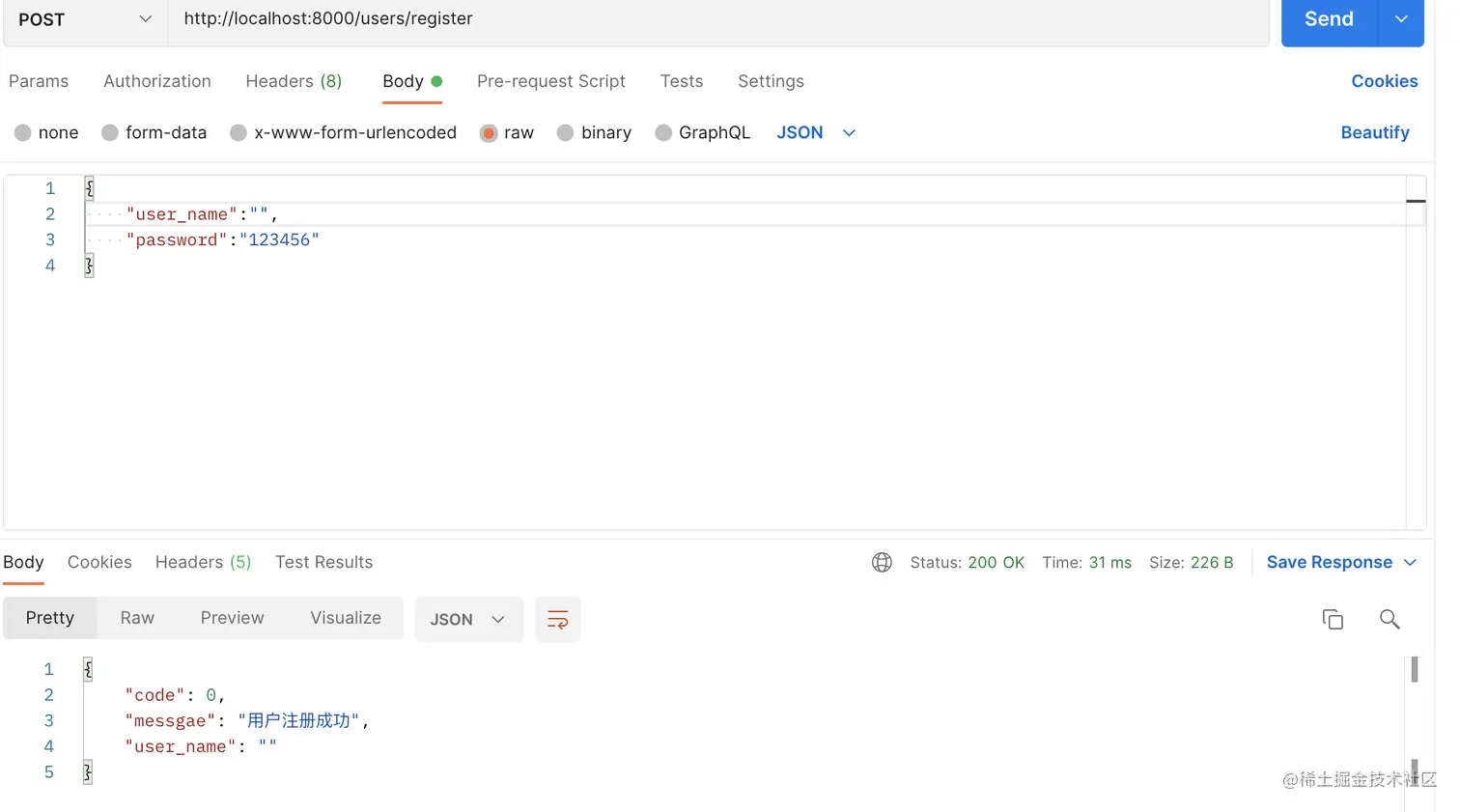Switch to the Authorization tab
The height and width of the screenshot is (812, 1460).
tap(157, 82)
